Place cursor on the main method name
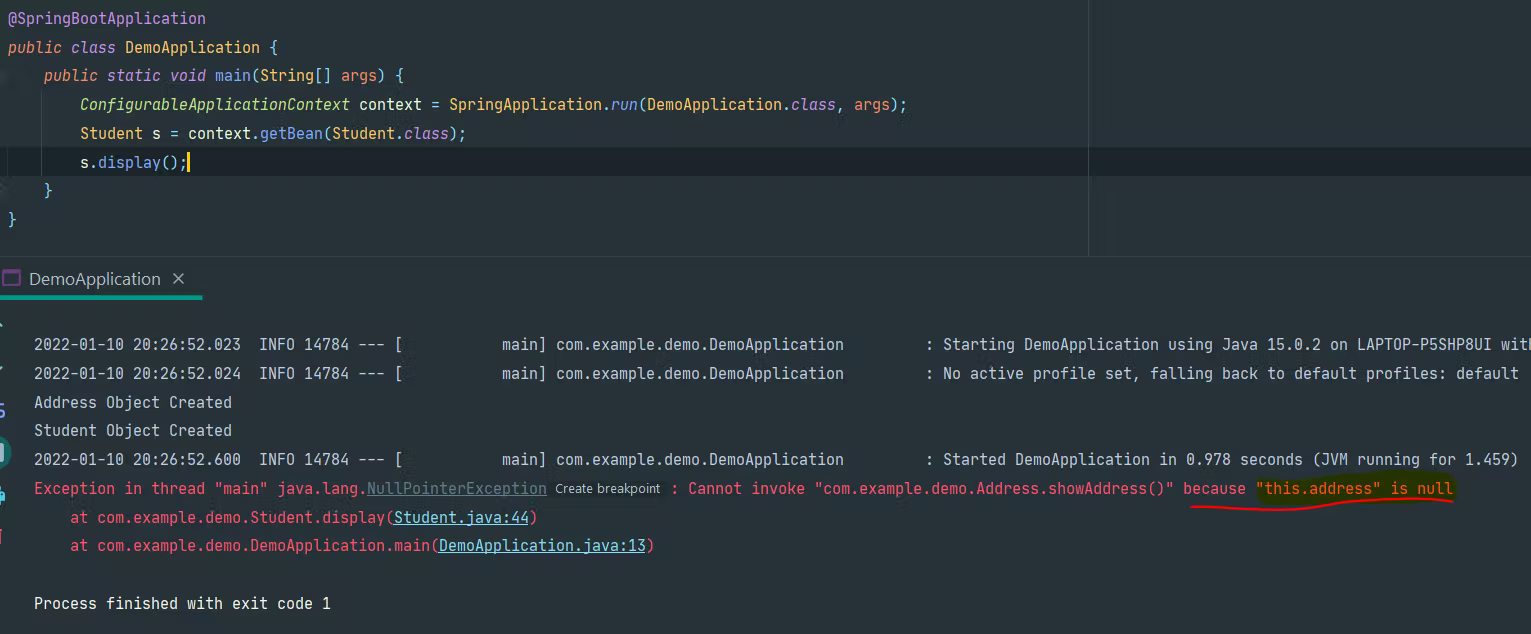This screenshot has height=634, width=1531. (231, 76)
